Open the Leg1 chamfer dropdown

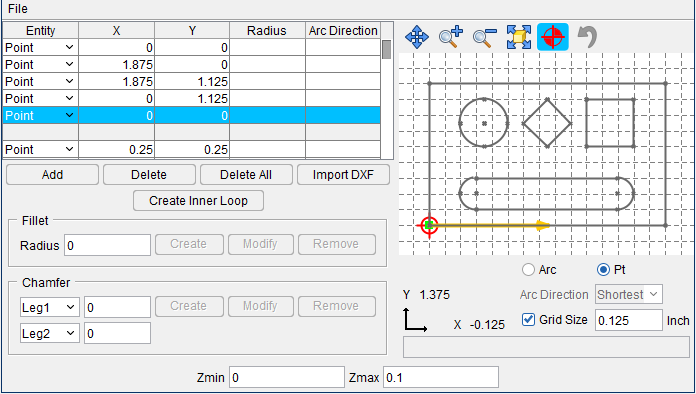(x=50, y=307)
